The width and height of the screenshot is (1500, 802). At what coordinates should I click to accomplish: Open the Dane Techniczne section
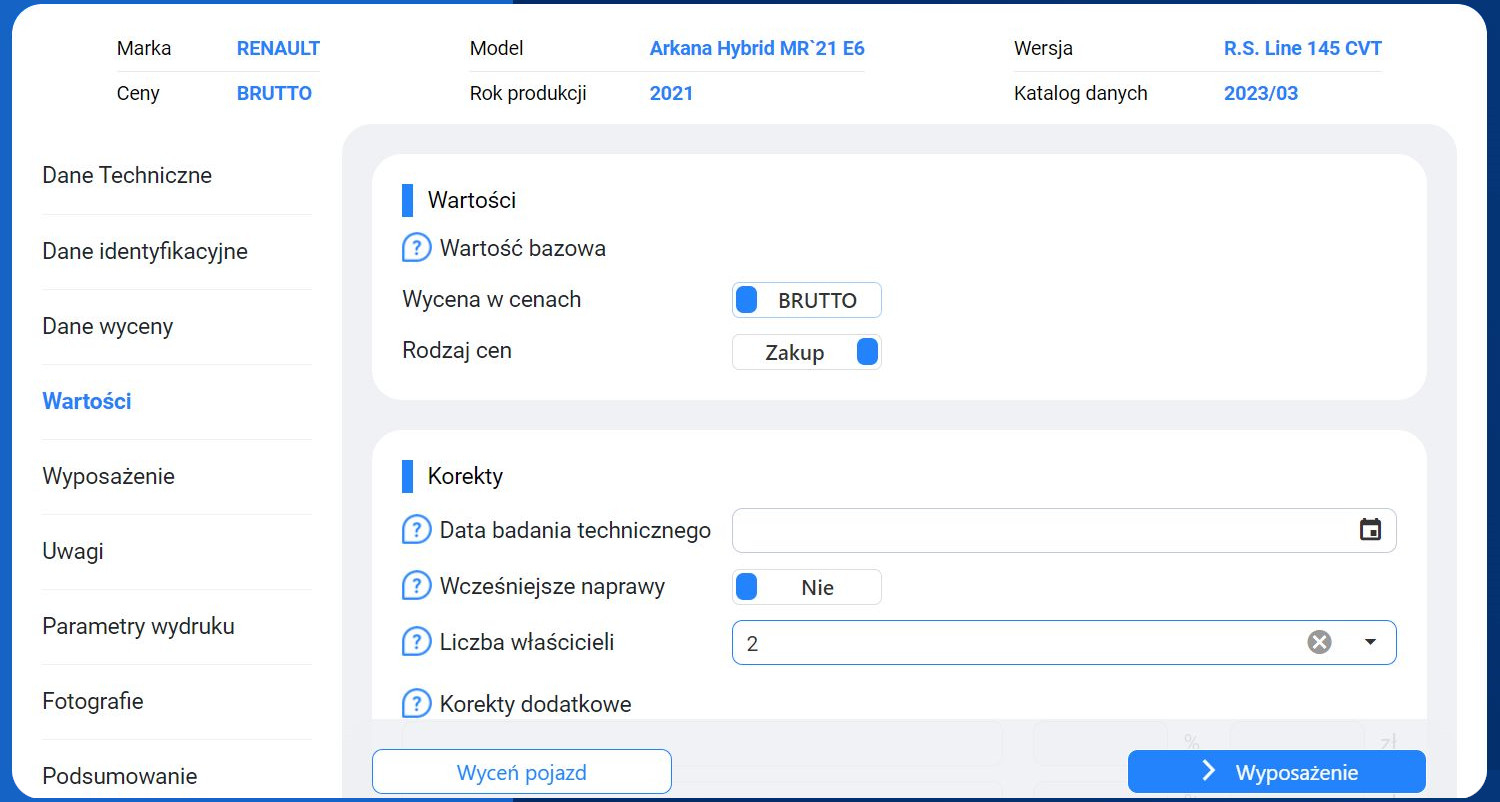click(127, 176)
